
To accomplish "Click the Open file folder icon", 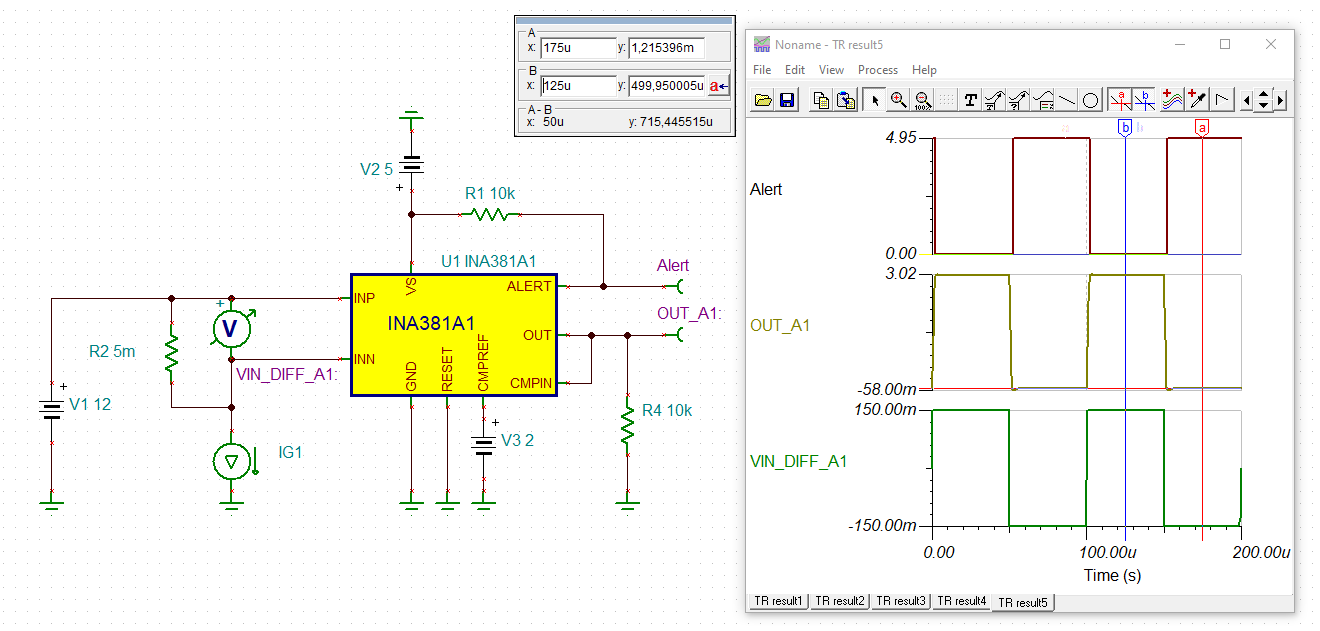I will pos(763,100).
